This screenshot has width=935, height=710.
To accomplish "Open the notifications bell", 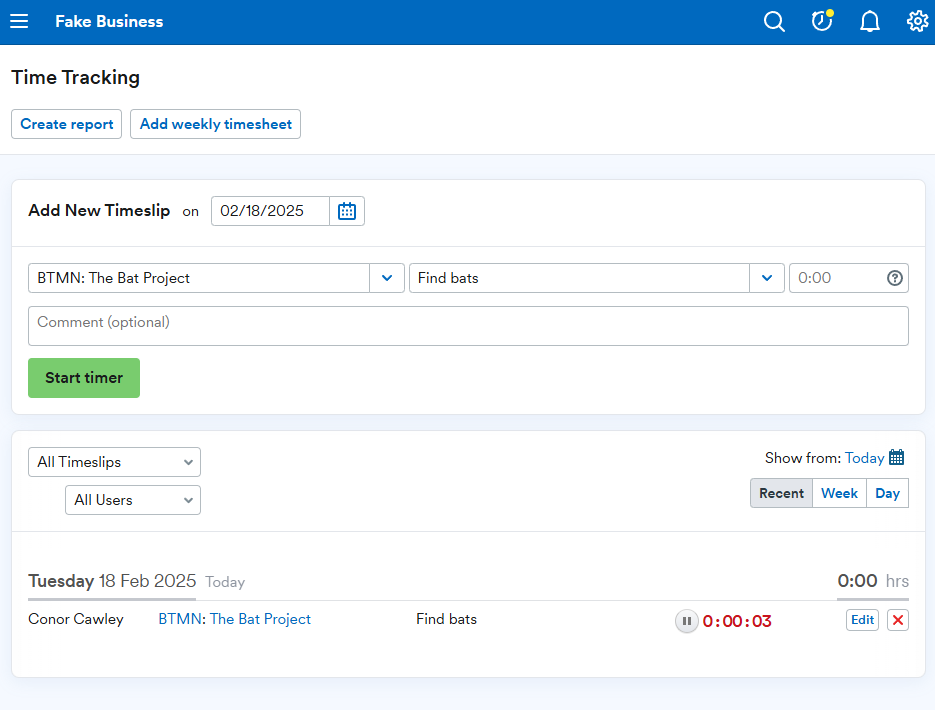I will click(x=869, y=21).
